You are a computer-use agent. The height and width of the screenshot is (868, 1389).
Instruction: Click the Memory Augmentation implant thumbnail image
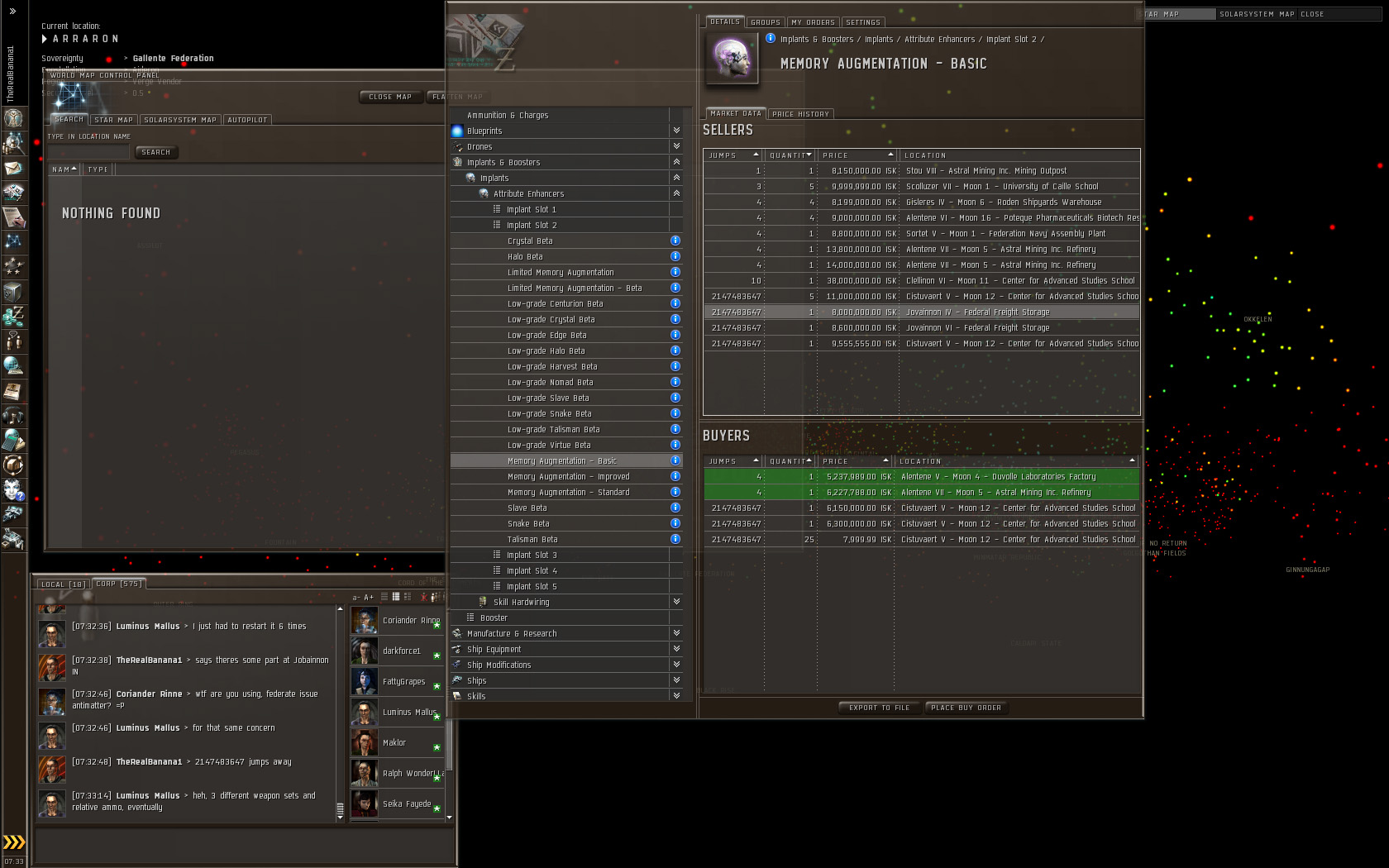[x=733, y=58]
